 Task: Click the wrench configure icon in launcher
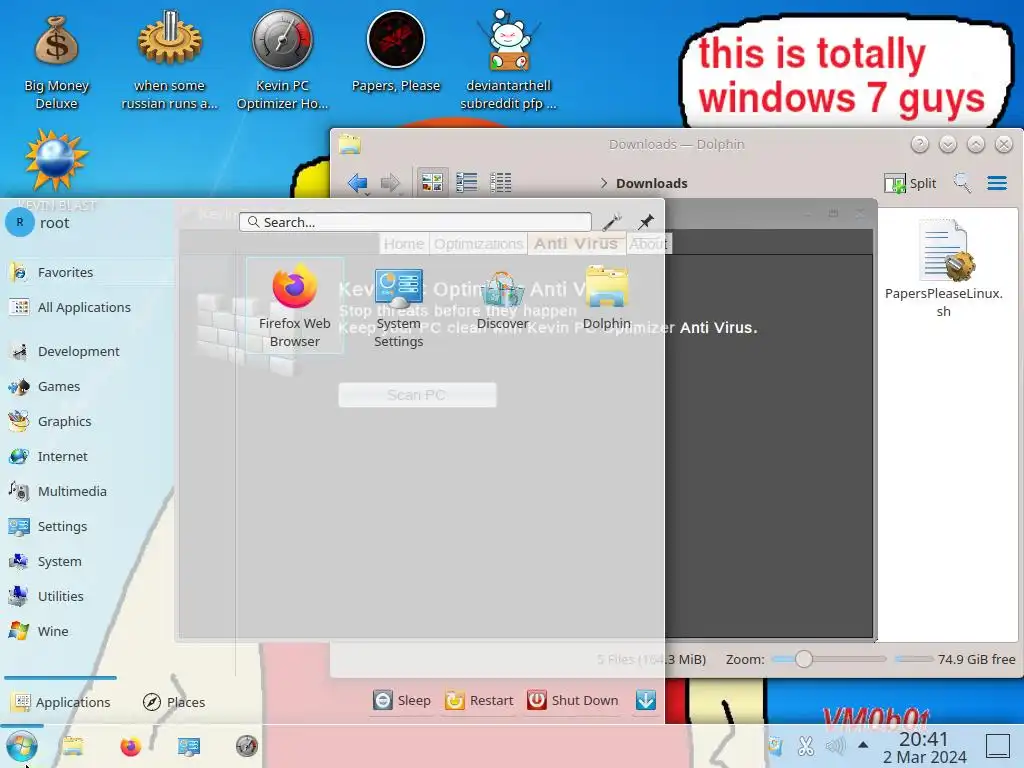[612, 222]
